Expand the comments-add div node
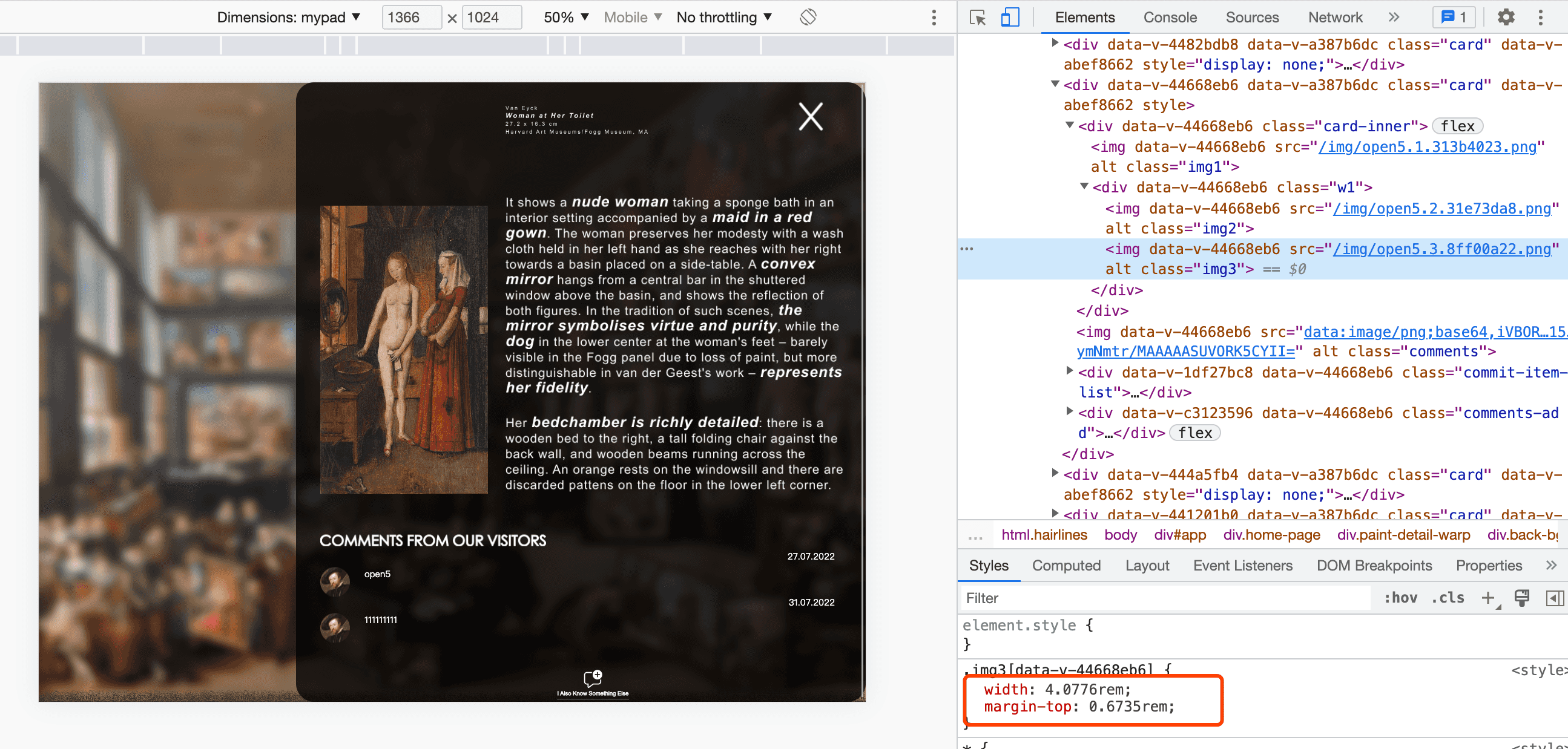Viewport: 1568px width, 749px height. click(1070, 411)
